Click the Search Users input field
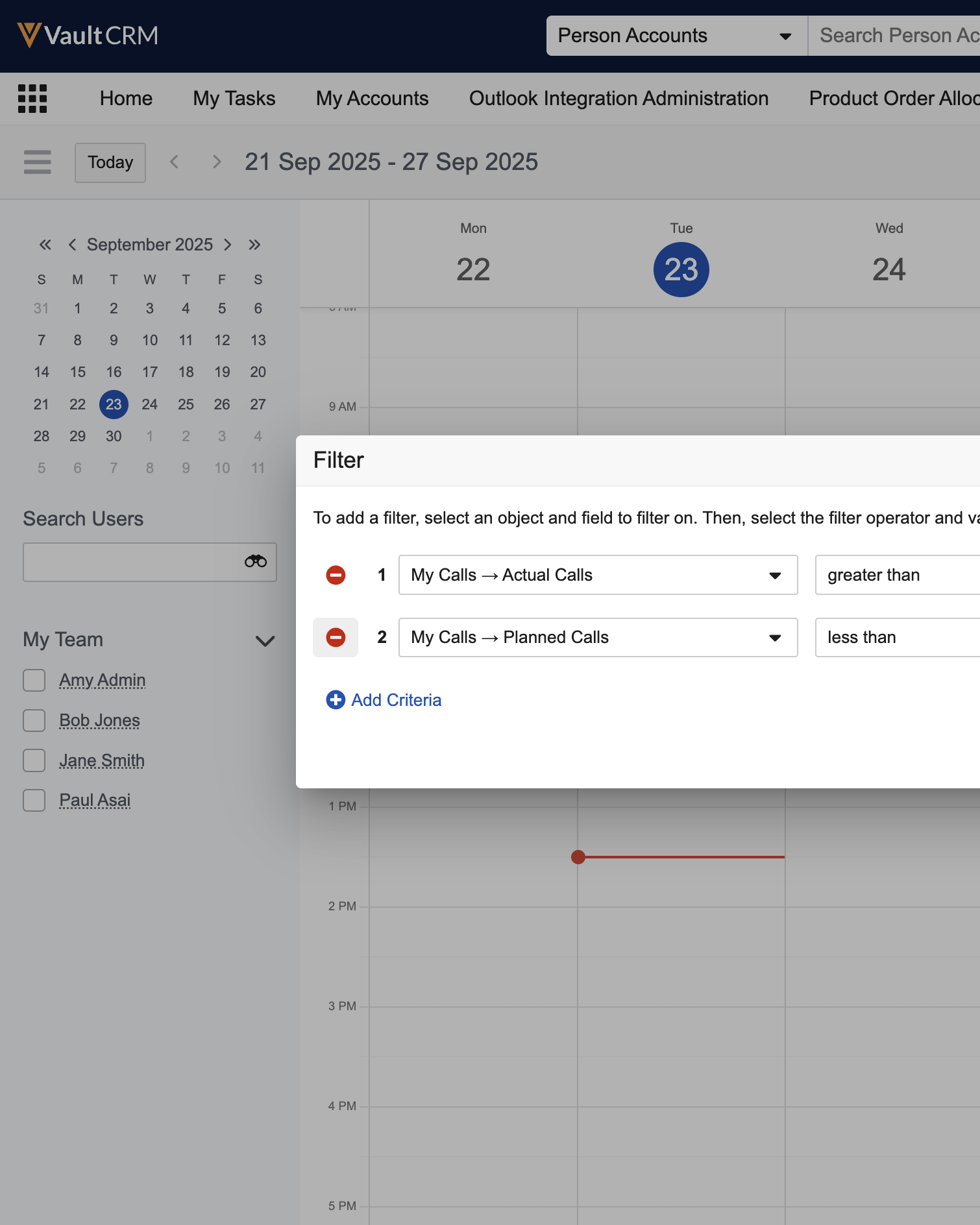Image resolution: width=980 pixels, height=1225 pixels. tap(130, 562)
